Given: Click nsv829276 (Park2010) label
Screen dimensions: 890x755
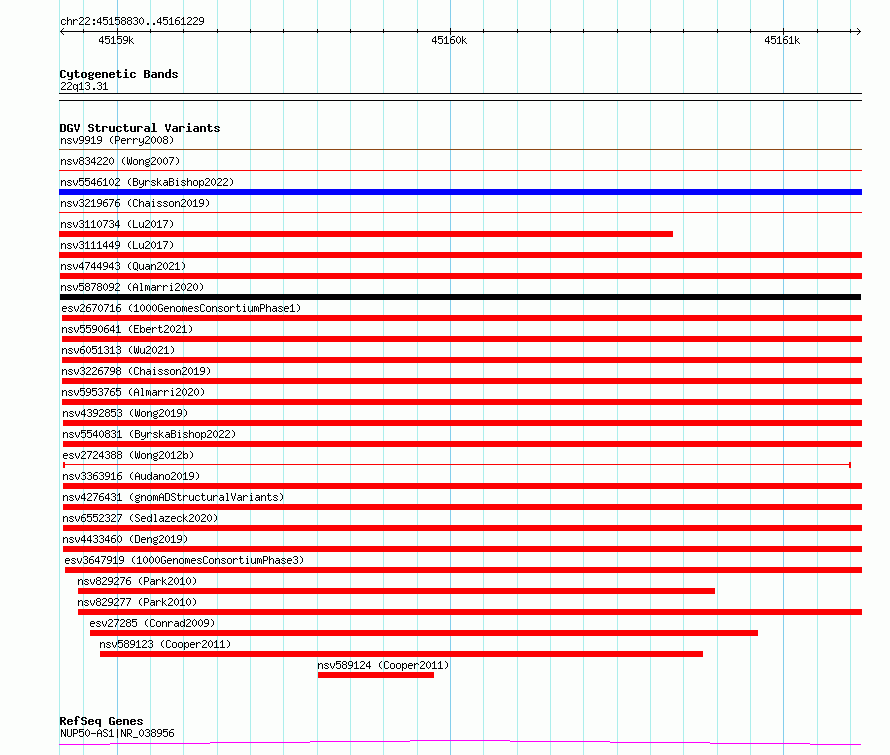Looking at the screenshot, I should tap(137, 581).
